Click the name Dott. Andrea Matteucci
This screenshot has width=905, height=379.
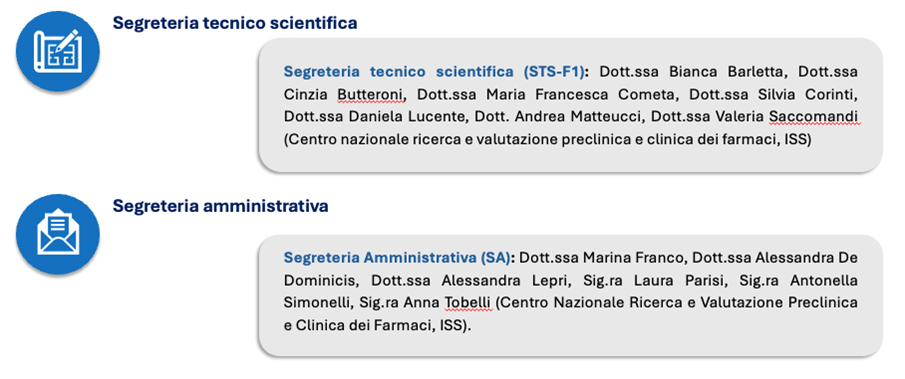click(559, 117)
